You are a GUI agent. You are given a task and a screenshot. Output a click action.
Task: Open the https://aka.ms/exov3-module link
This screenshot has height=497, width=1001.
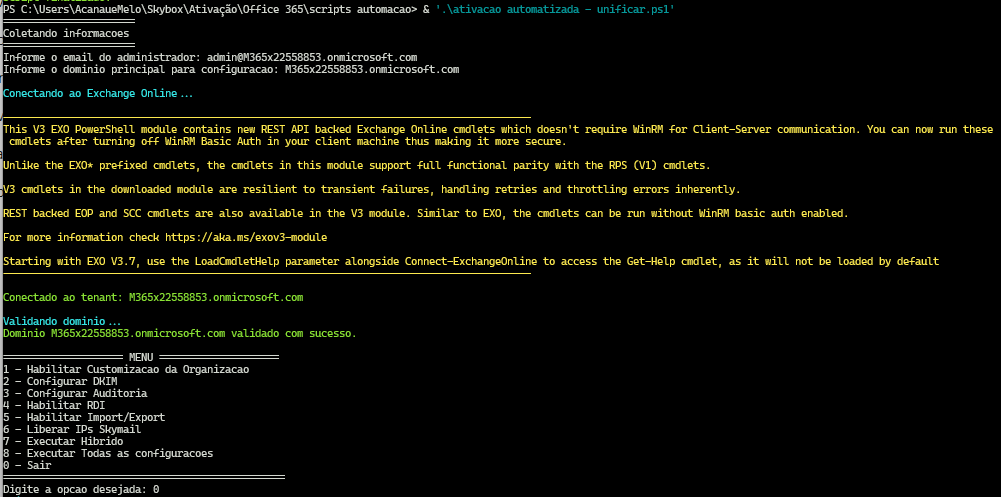coord(246,237)
